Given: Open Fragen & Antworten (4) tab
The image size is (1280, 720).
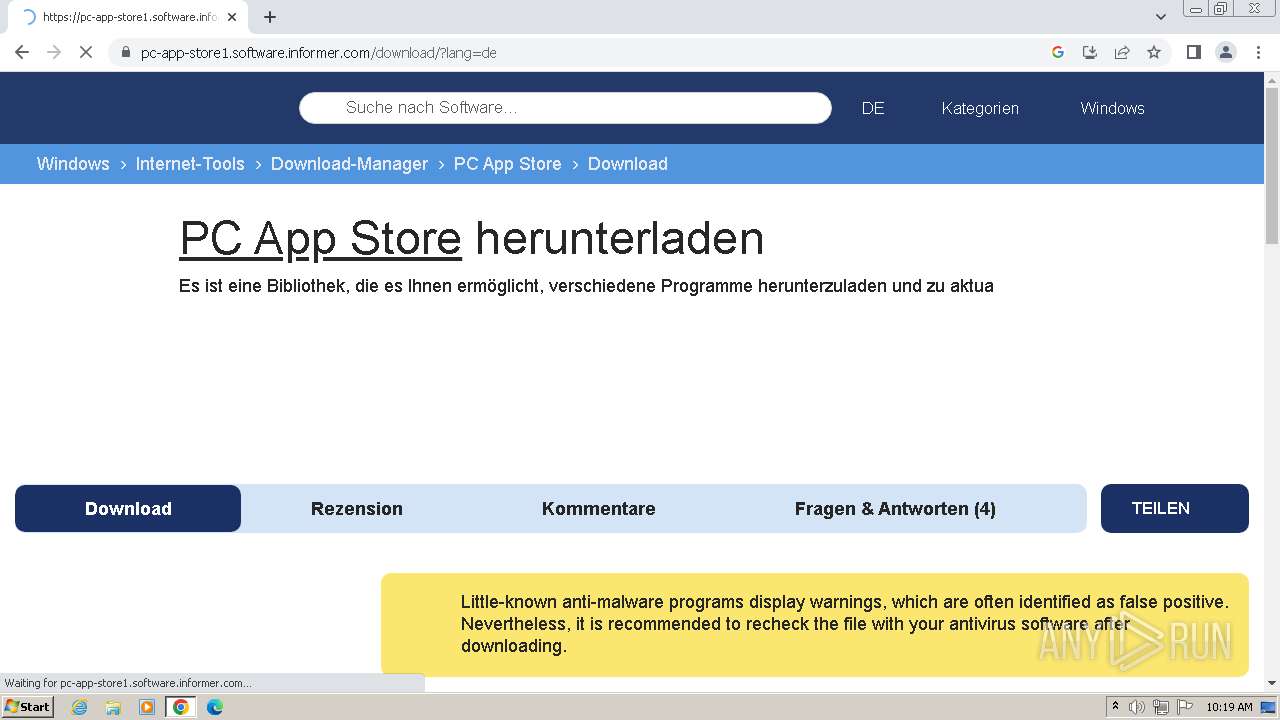Looking at the screenshot, I should 895,508.
